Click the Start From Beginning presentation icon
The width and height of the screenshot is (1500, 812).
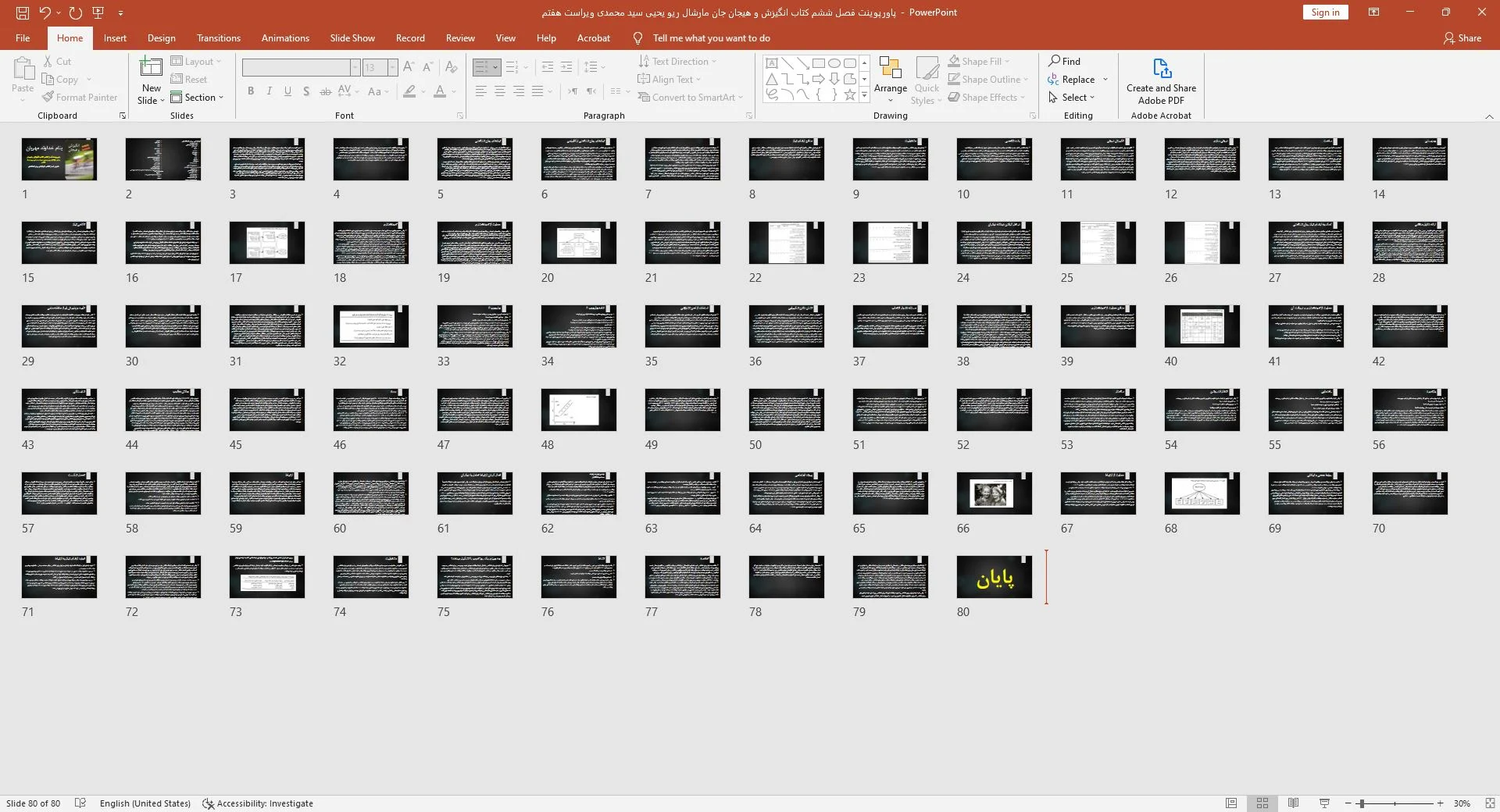pos(98,12)
